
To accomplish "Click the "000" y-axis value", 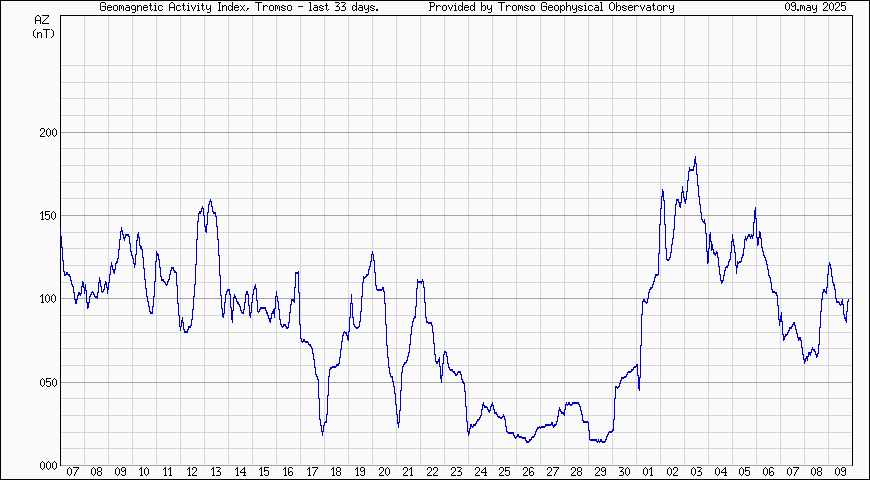I will (48, 466).
